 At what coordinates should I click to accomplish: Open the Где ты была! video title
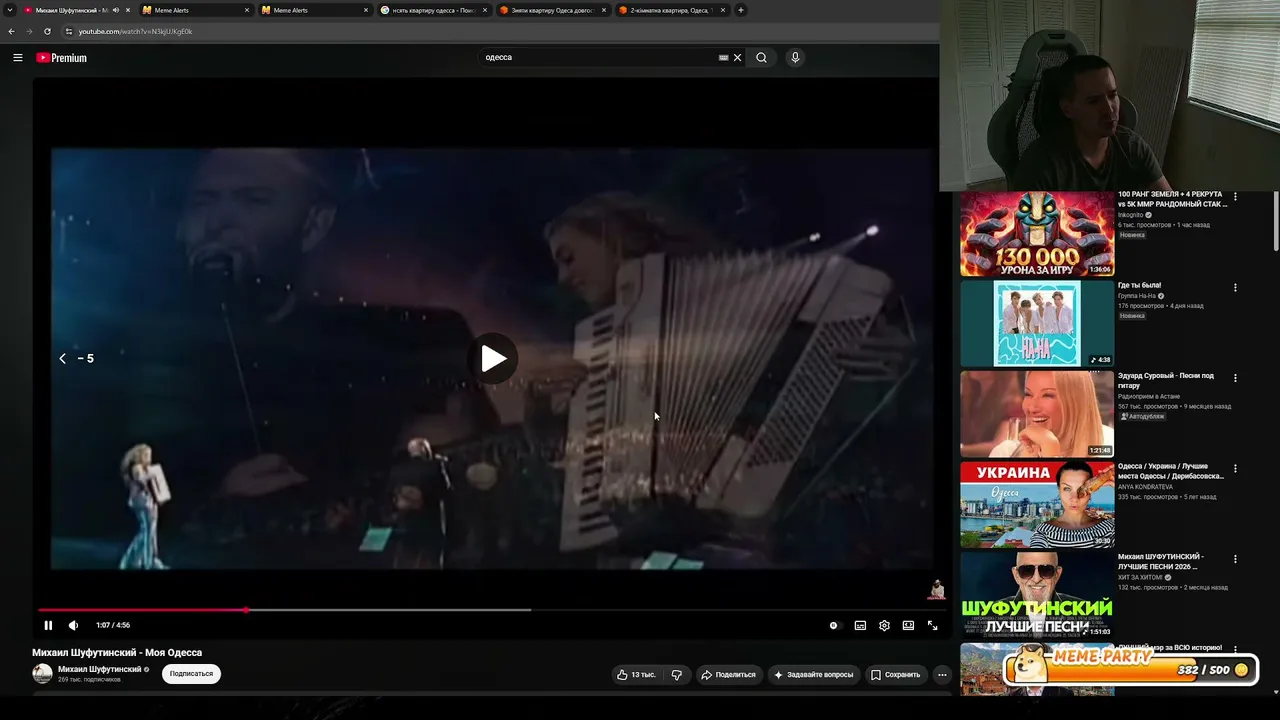[1140, 286]
